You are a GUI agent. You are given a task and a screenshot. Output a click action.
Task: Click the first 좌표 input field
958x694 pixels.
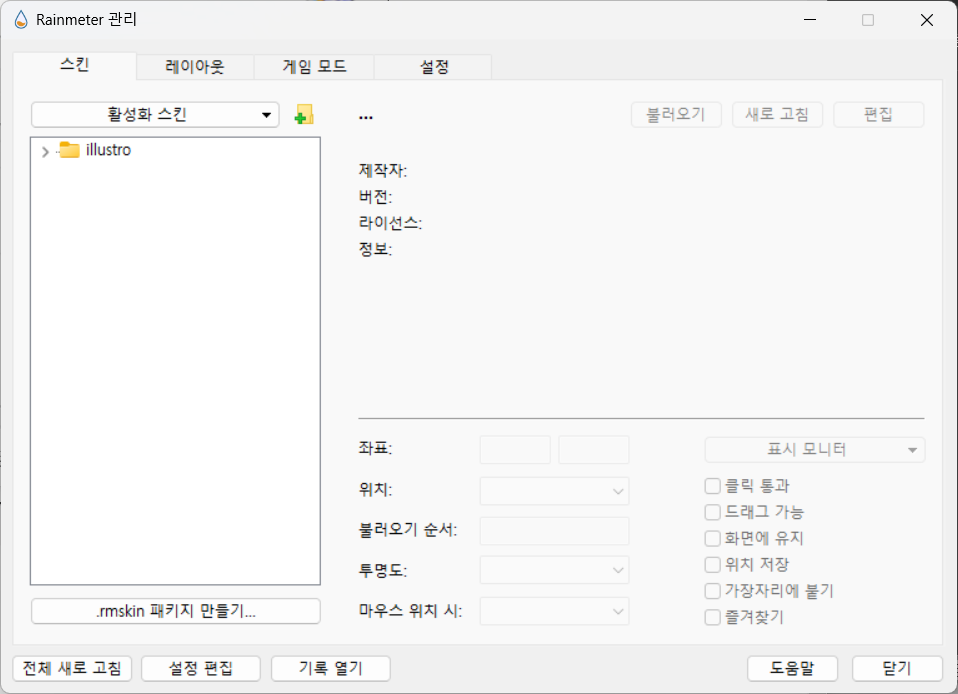(515, 450)
